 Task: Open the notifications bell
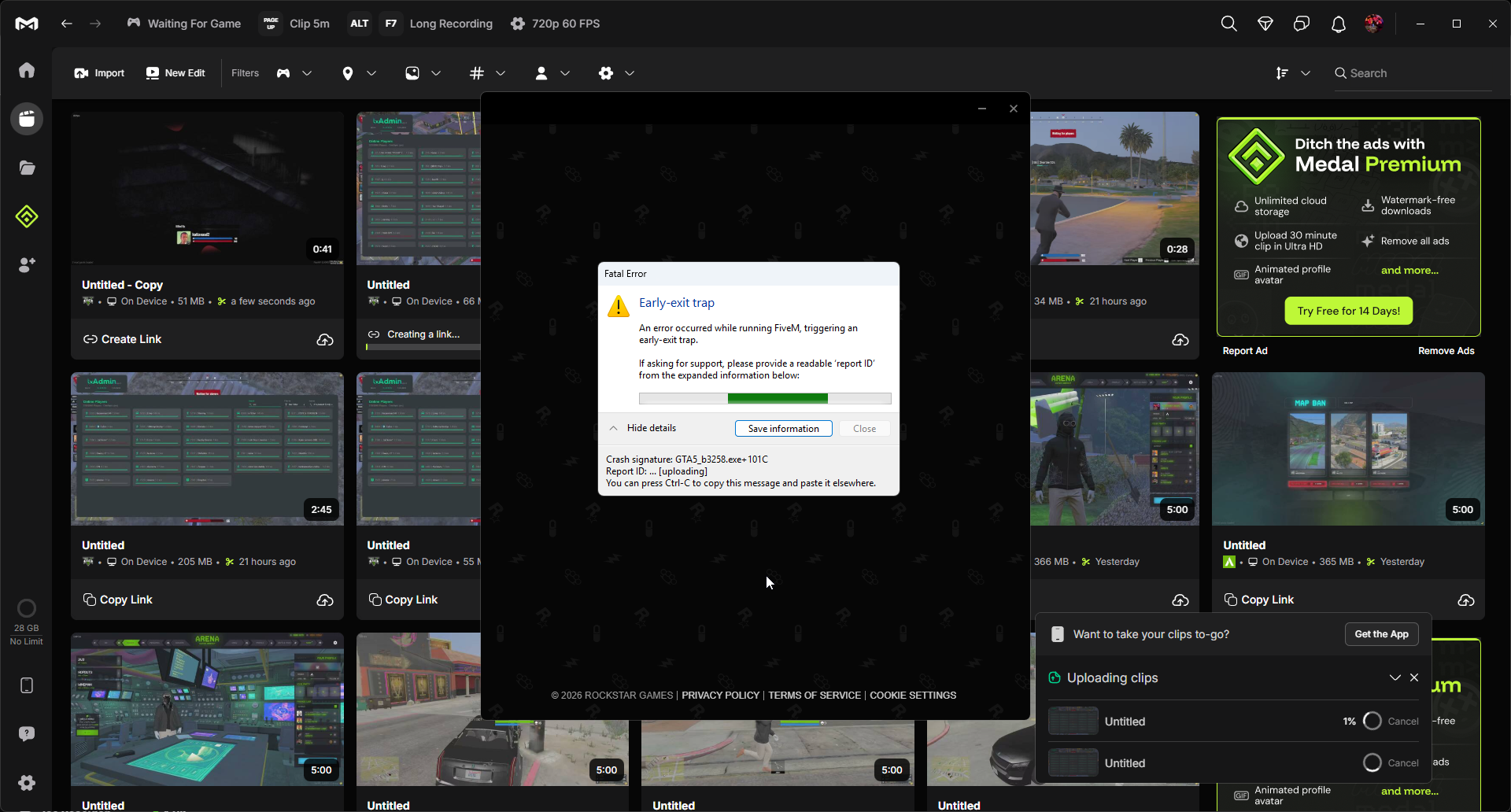(1339, 24)
